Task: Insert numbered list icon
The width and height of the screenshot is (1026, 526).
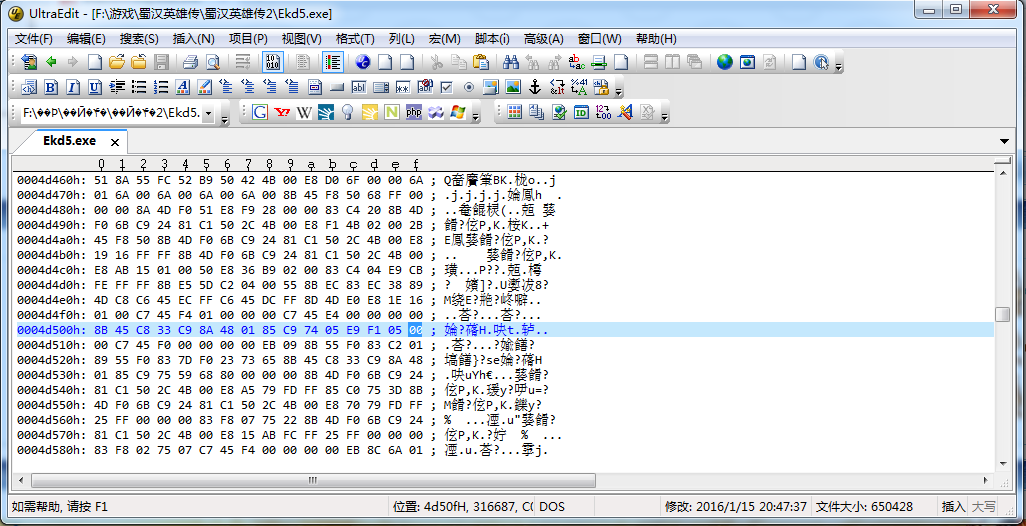Action: click(161, 87)
